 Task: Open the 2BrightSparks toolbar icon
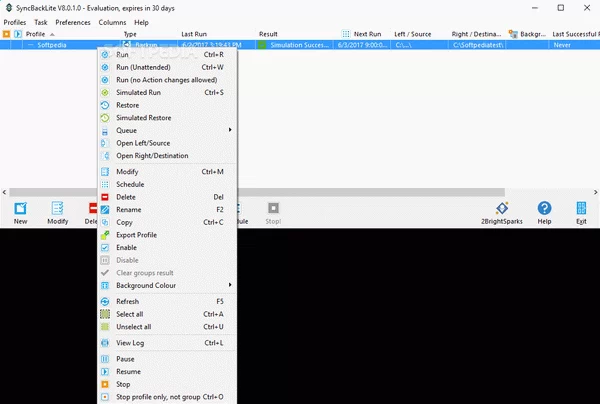point(502,211)
